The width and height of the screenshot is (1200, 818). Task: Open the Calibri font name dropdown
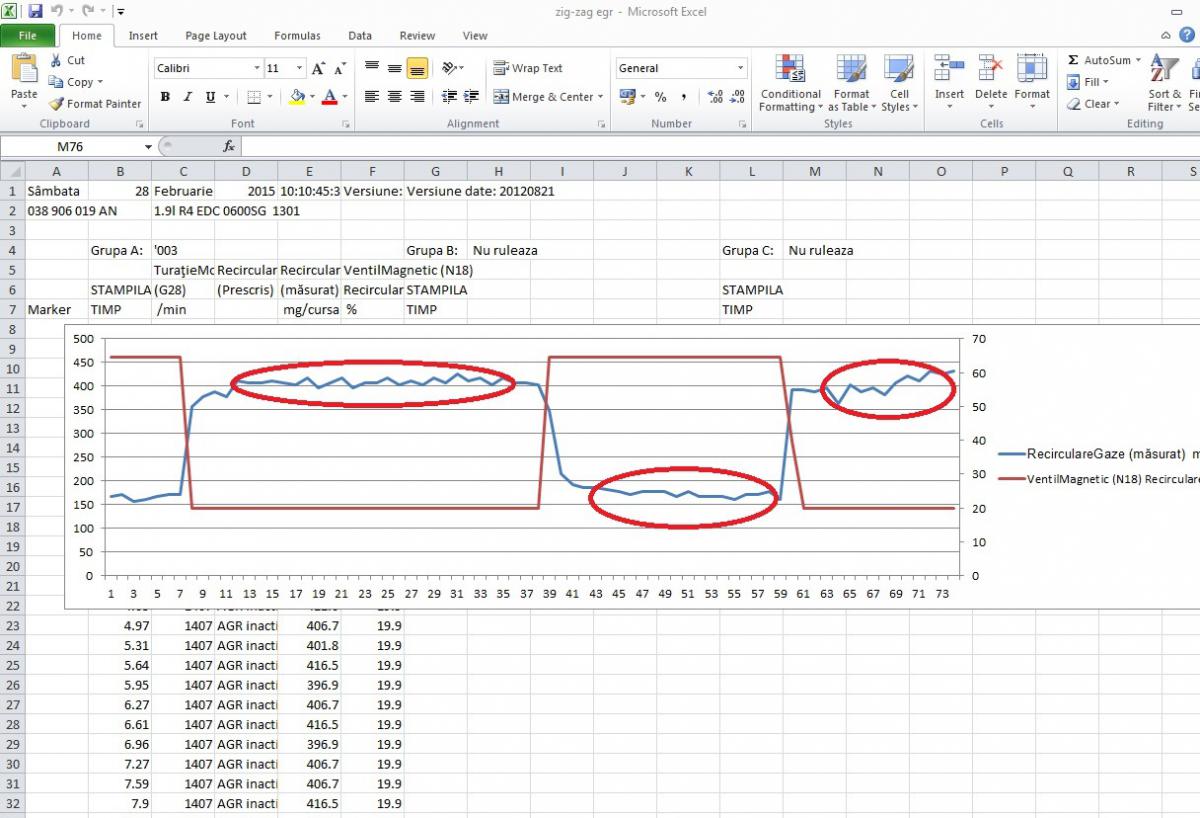[256, 69]
